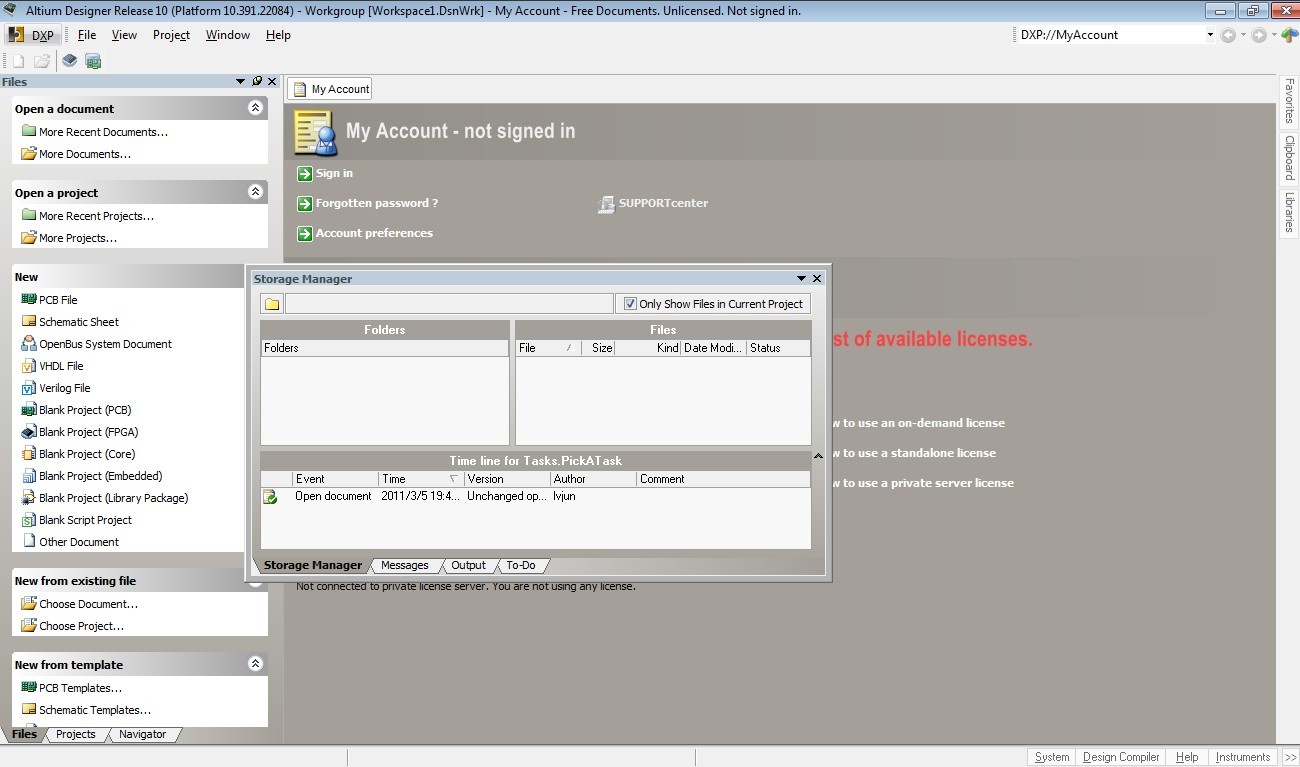Open the DXP://MyAccount address dropdown
1300x767 pixels.
point(1209,35)
